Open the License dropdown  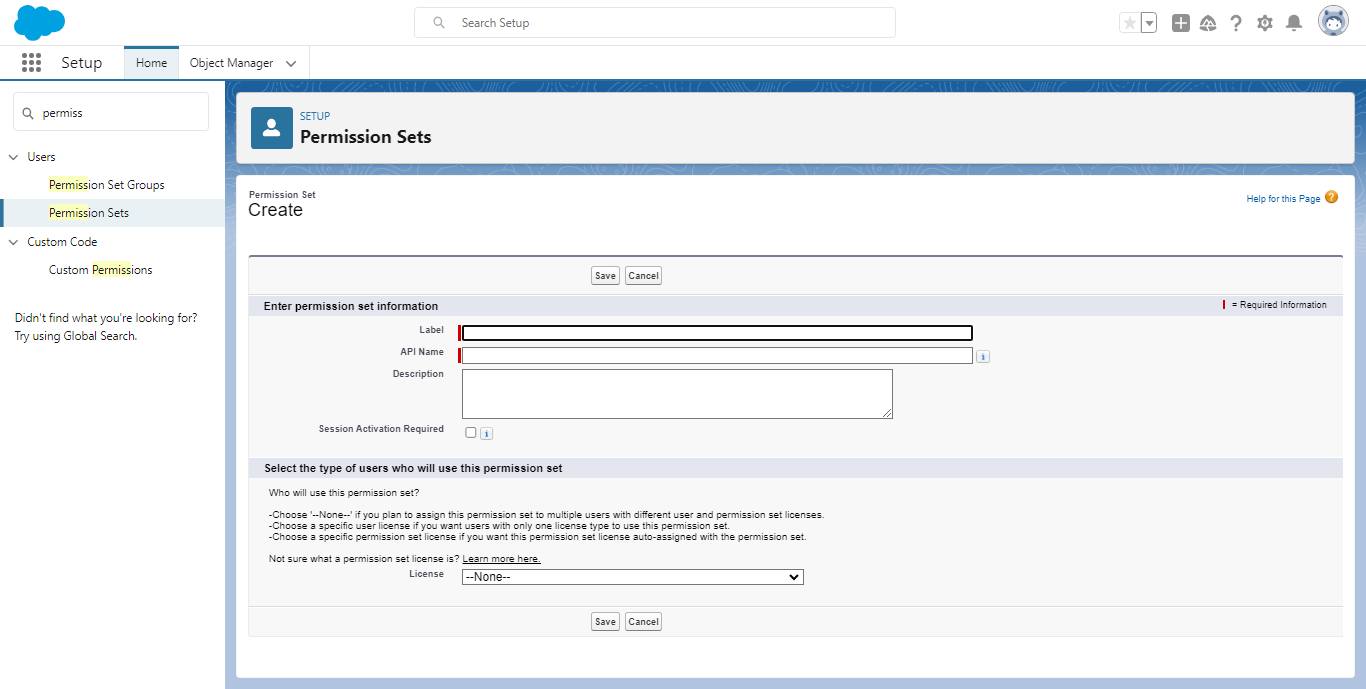(x=633, y=577)
